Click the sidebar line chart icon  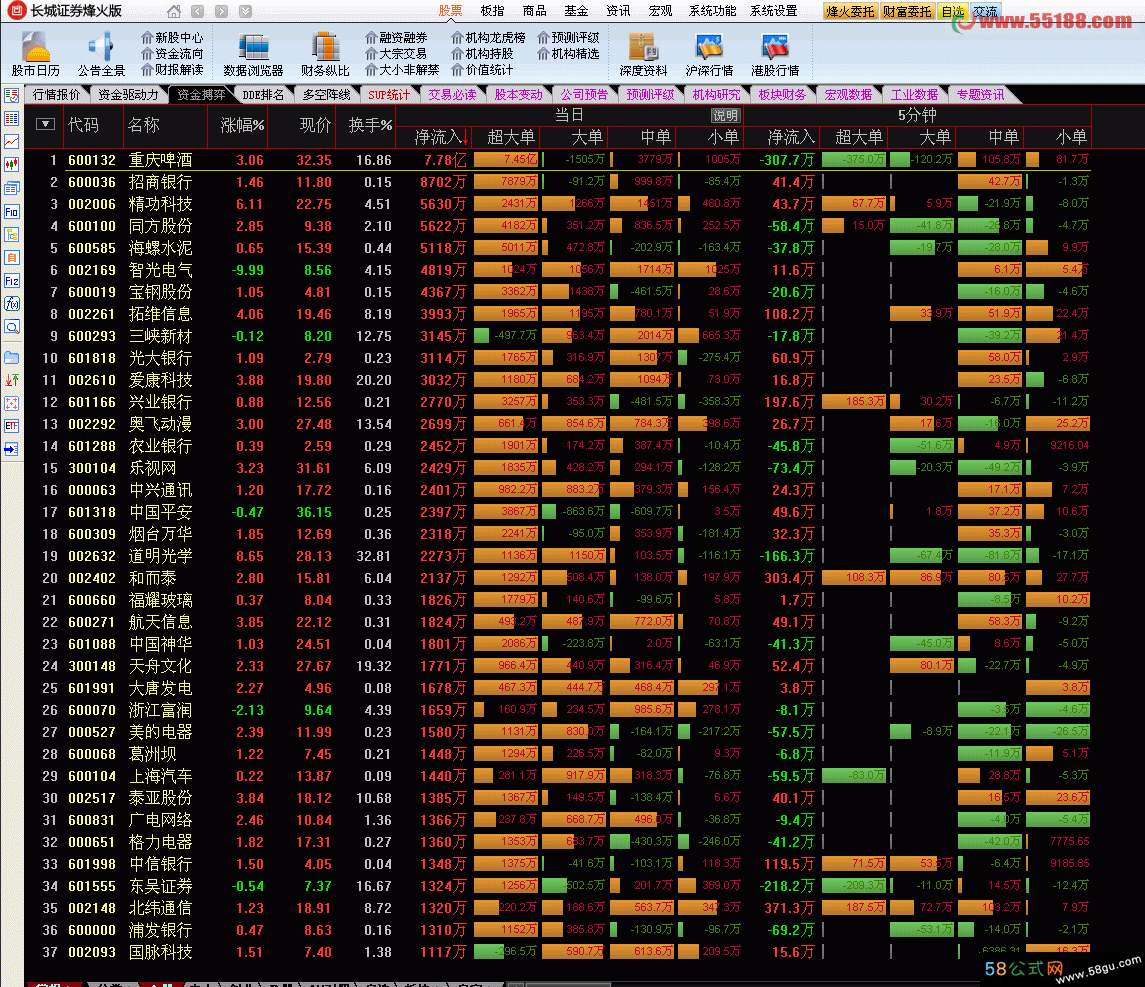click(12, 142)
